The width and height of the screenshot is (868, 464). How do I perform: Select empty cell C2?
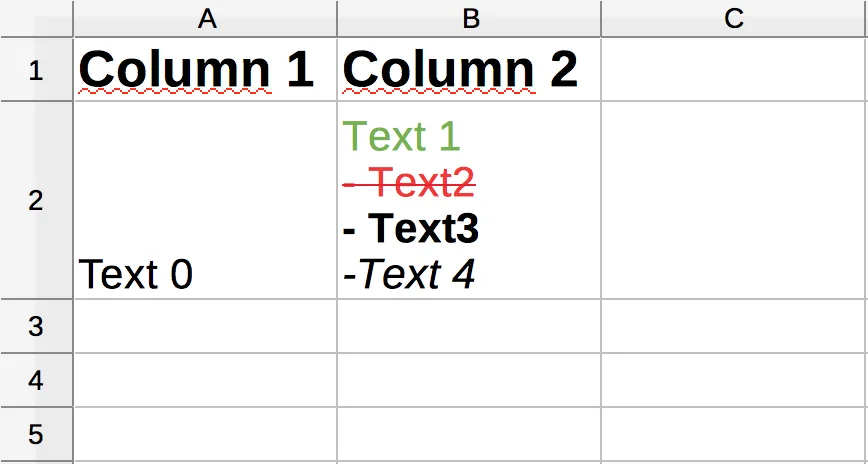pyautogui.click(x=733, y=200)
